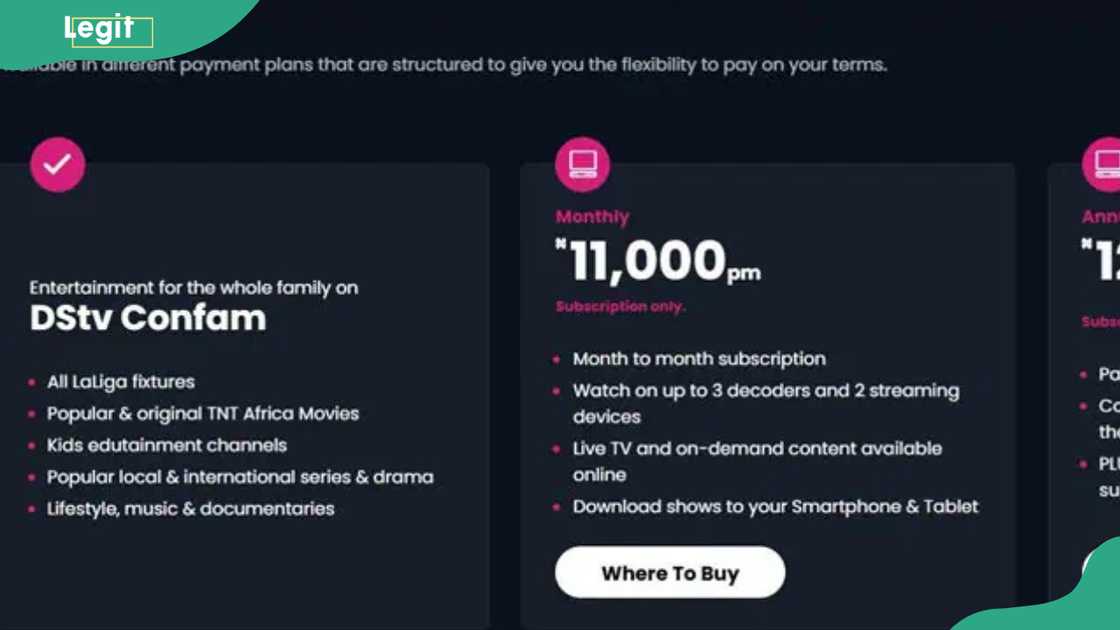Click Popular local & international series item
Screen dimensions: 1120x630
pos(240,477)
